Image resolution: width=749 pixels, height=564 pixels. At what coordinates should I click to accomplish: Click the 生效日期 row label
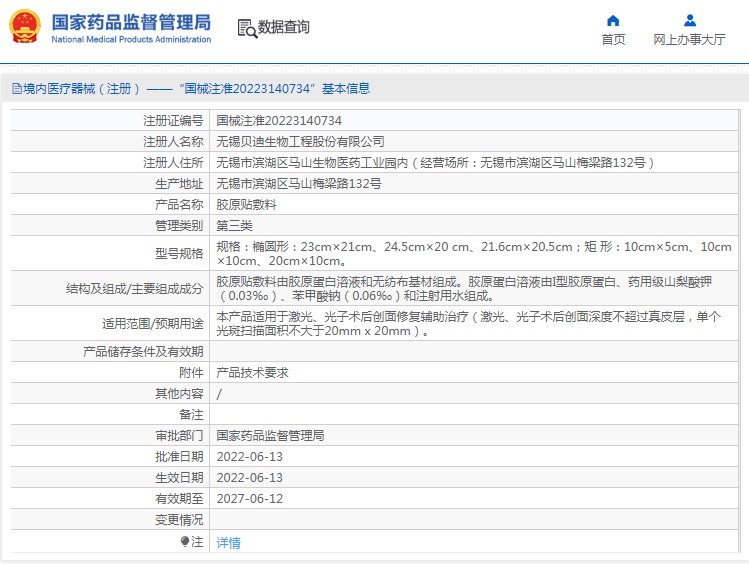click(x=180, y=478)
